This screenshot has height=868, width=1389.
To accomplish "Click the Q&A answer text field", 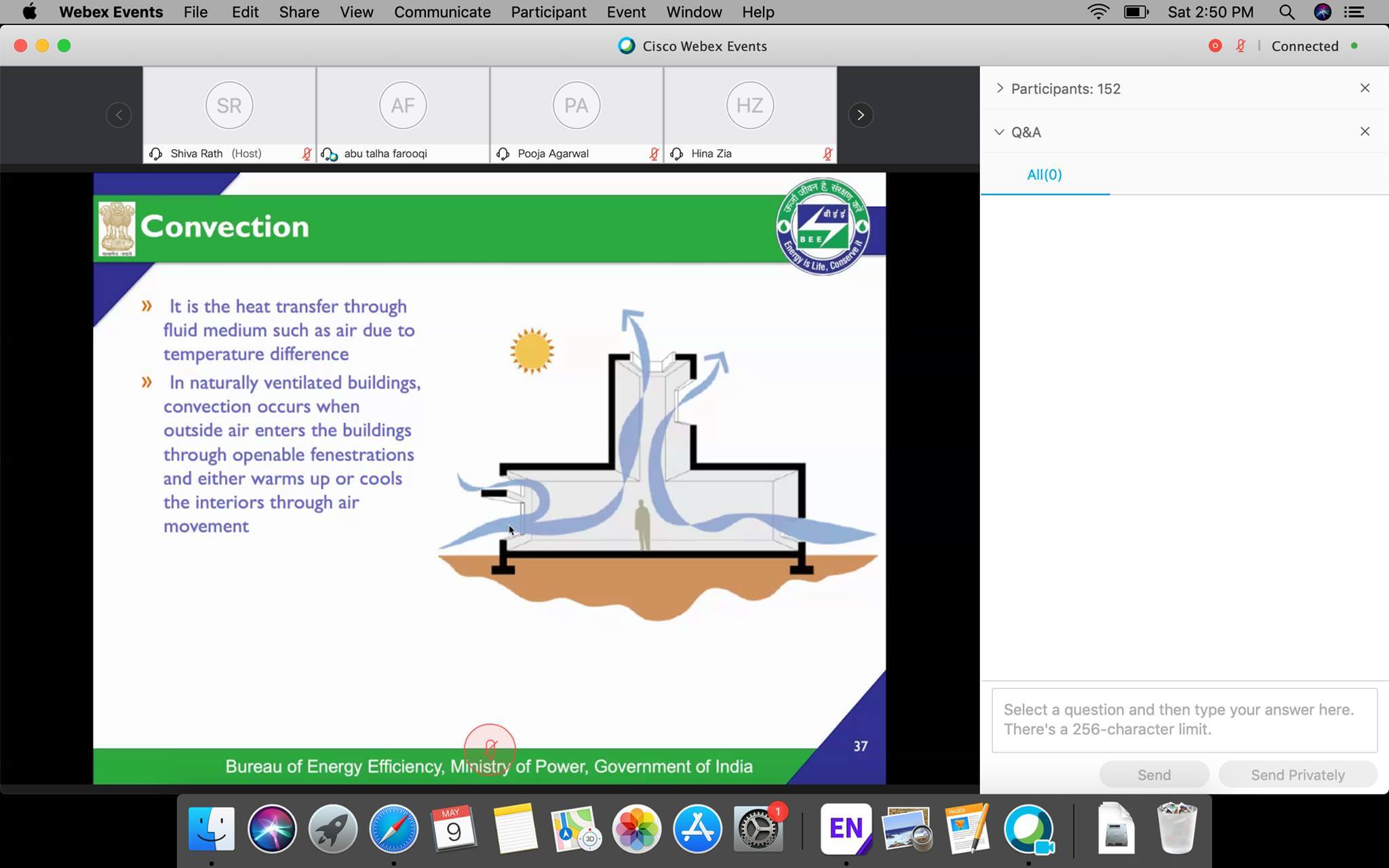I will tap(1184, 719).
